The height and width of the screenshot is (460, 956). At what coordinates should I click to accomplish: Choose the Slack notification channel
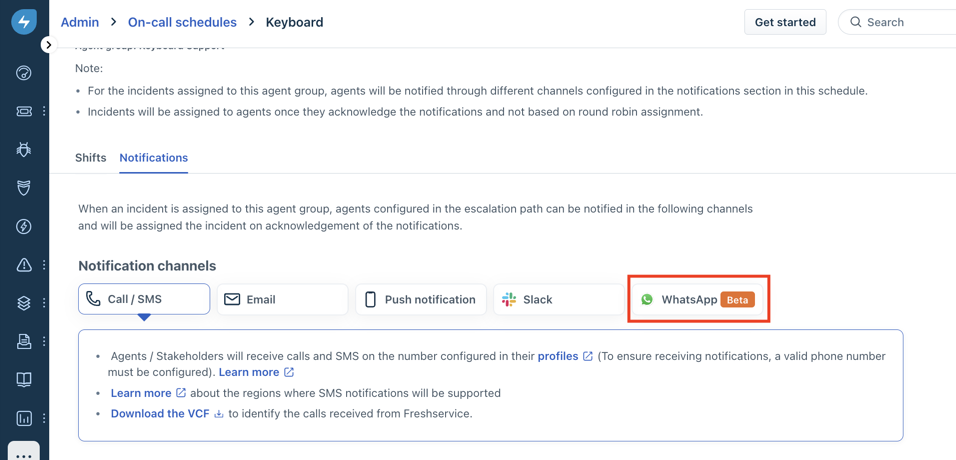tap(558, 299)
